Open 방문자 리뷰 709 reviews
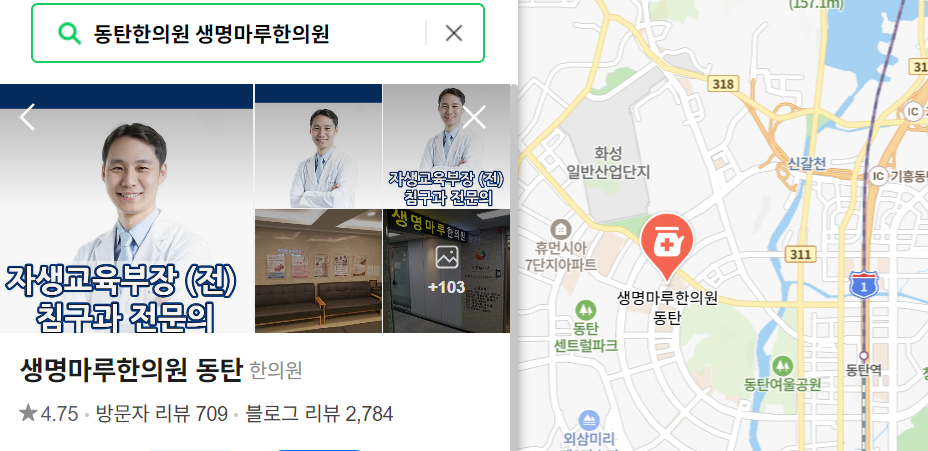928x451 pixels. click(x=162, y=414)
